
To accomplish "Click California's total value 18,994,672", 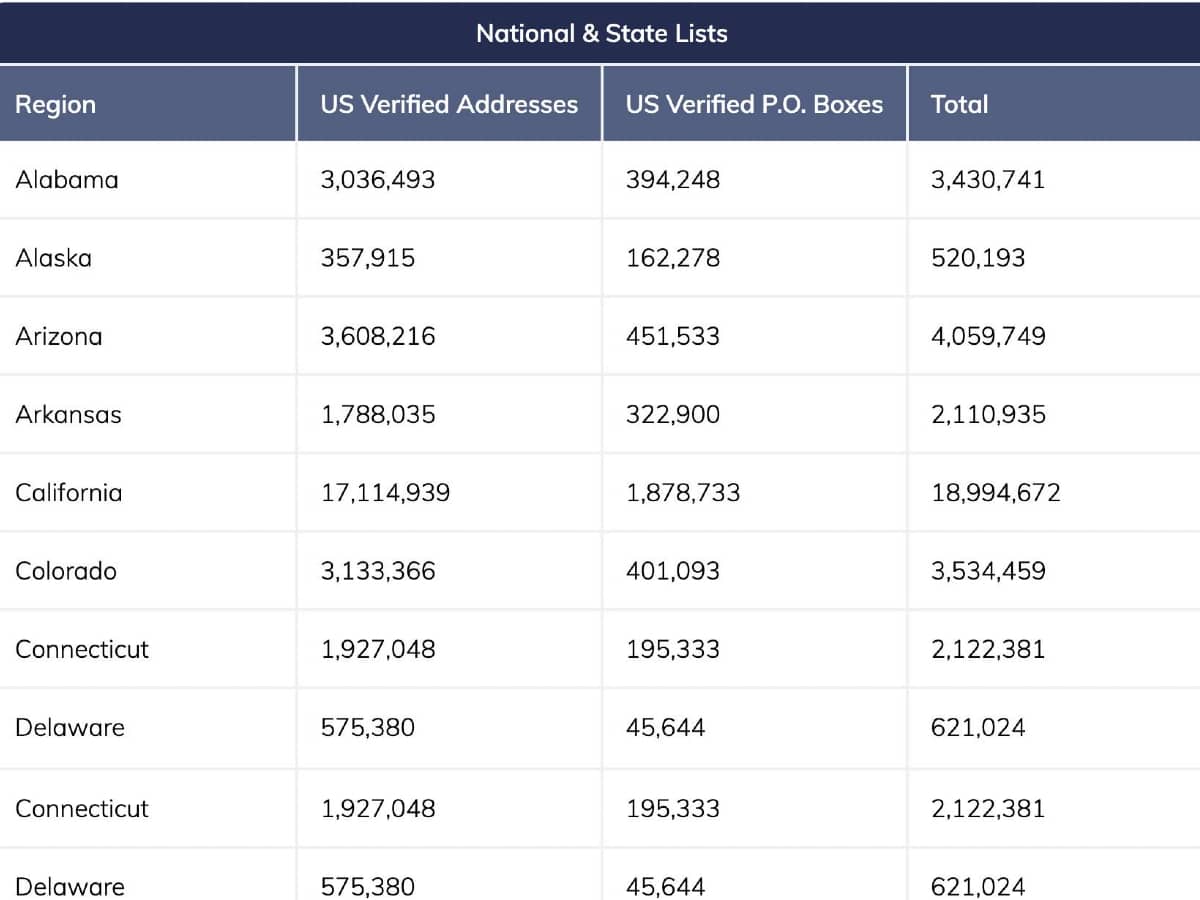I will [995, 492].
